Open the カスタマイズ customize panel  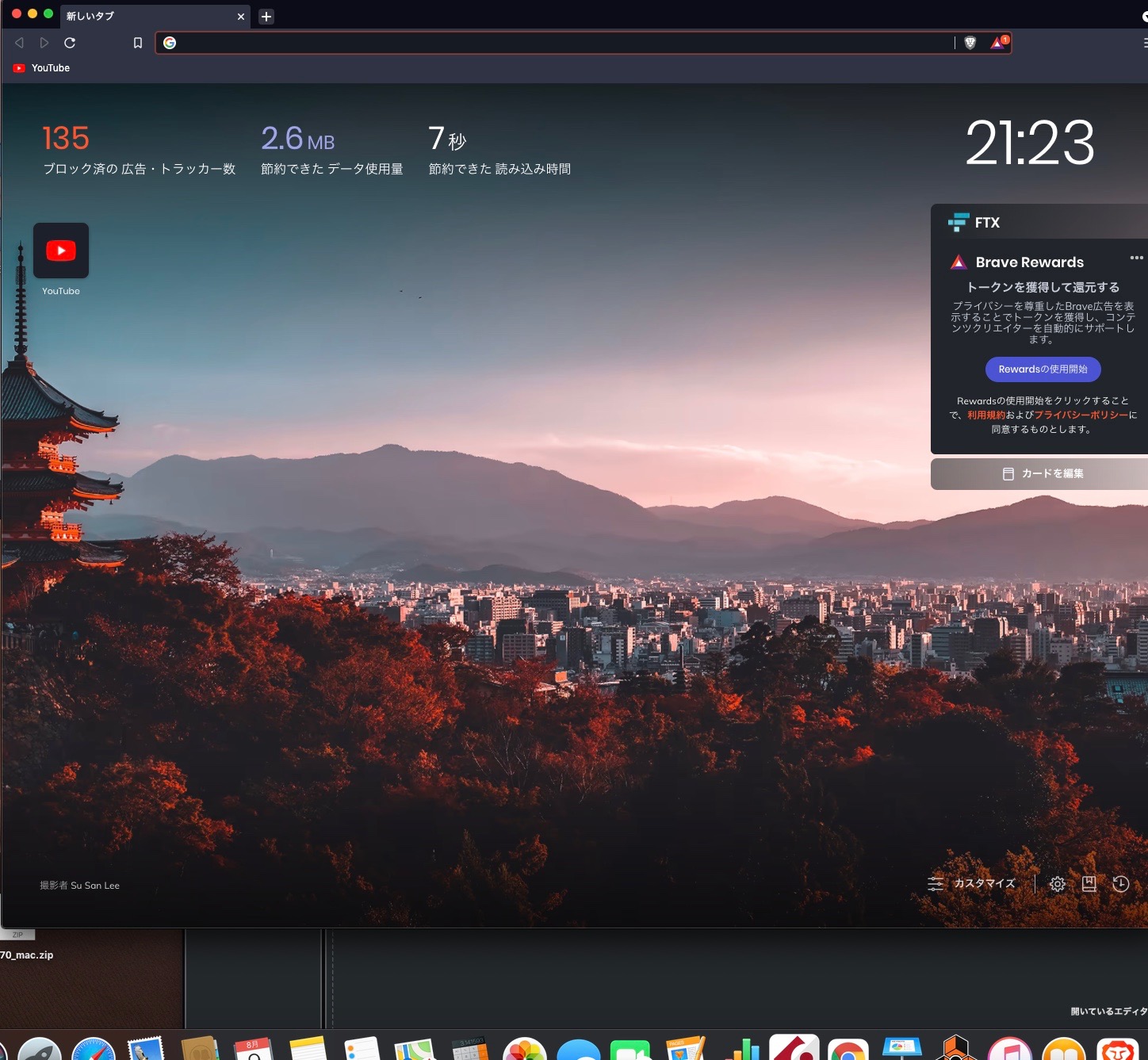[x=972, y=884]
